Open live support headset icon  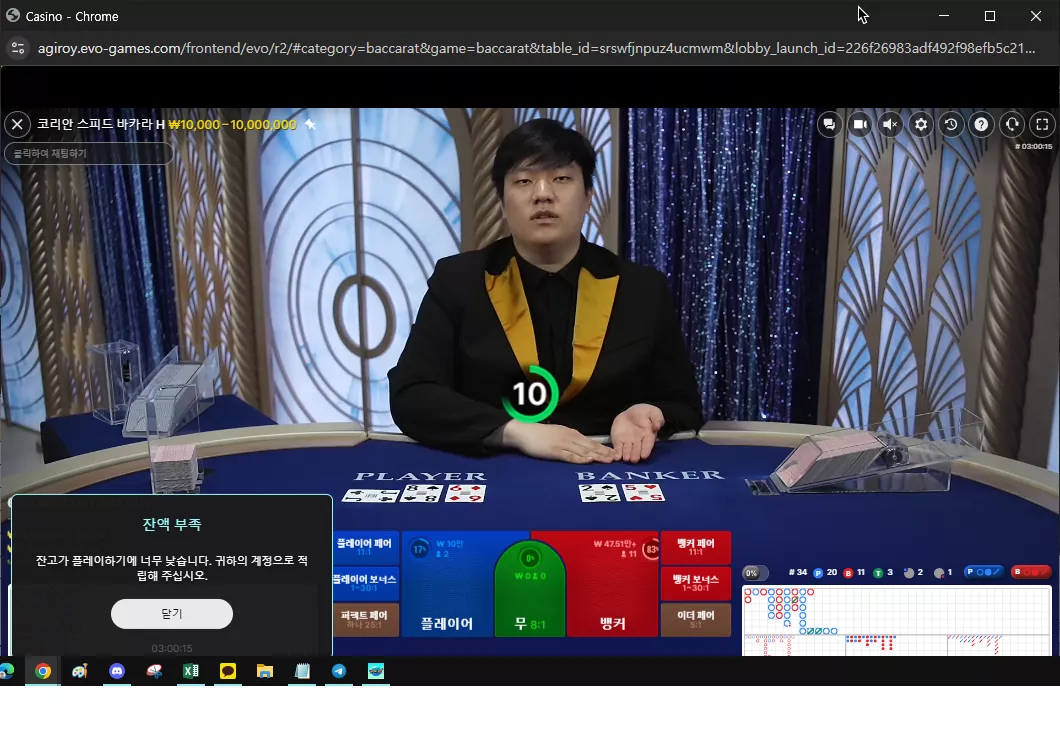1012,124
